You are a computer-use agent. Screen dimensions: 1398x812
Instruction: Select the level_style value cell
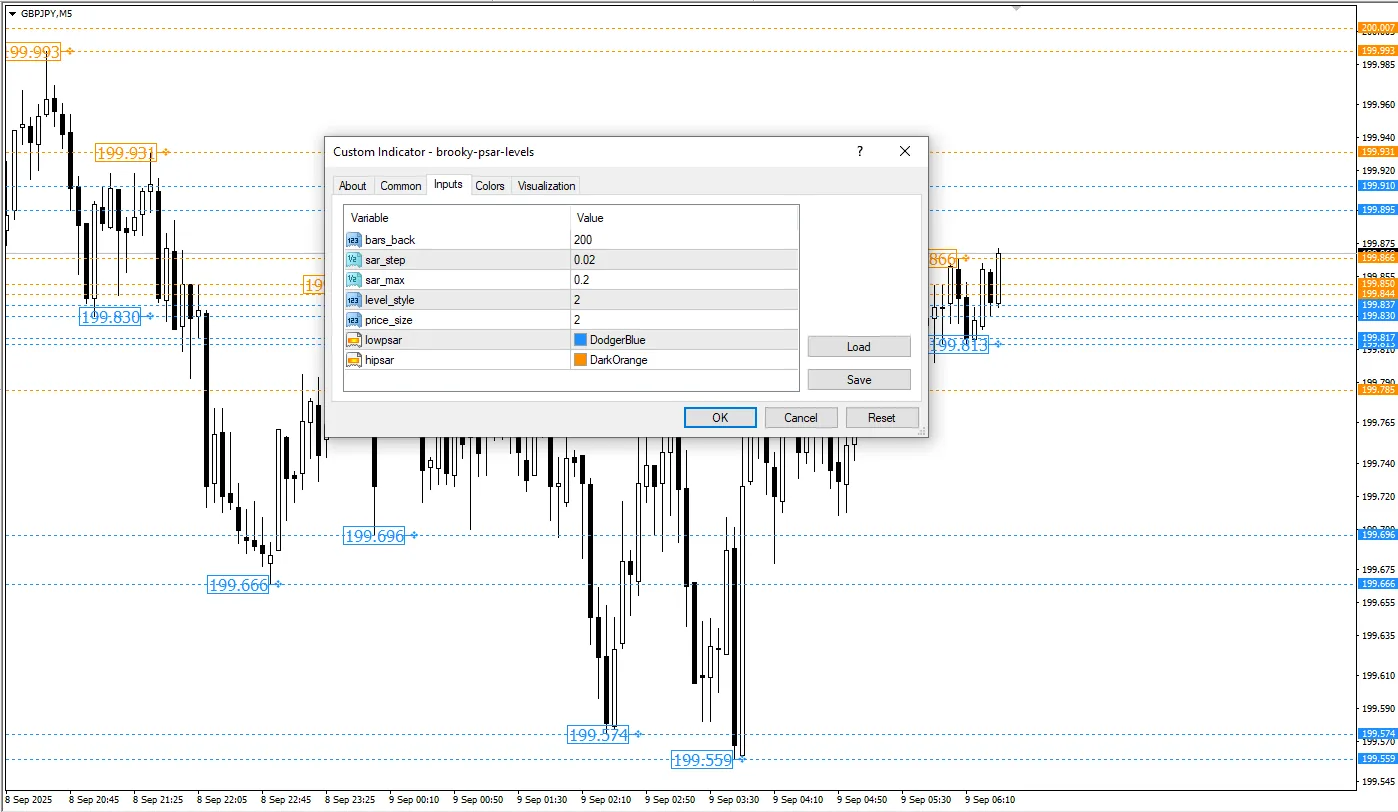[684, 300]
